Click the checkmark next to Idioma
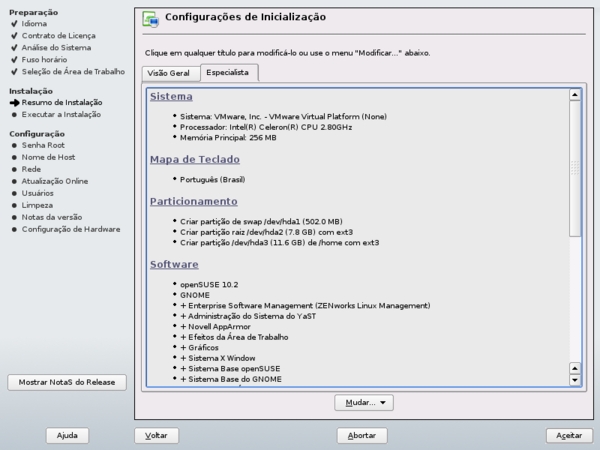600x450 pixels. click(14, 24)
